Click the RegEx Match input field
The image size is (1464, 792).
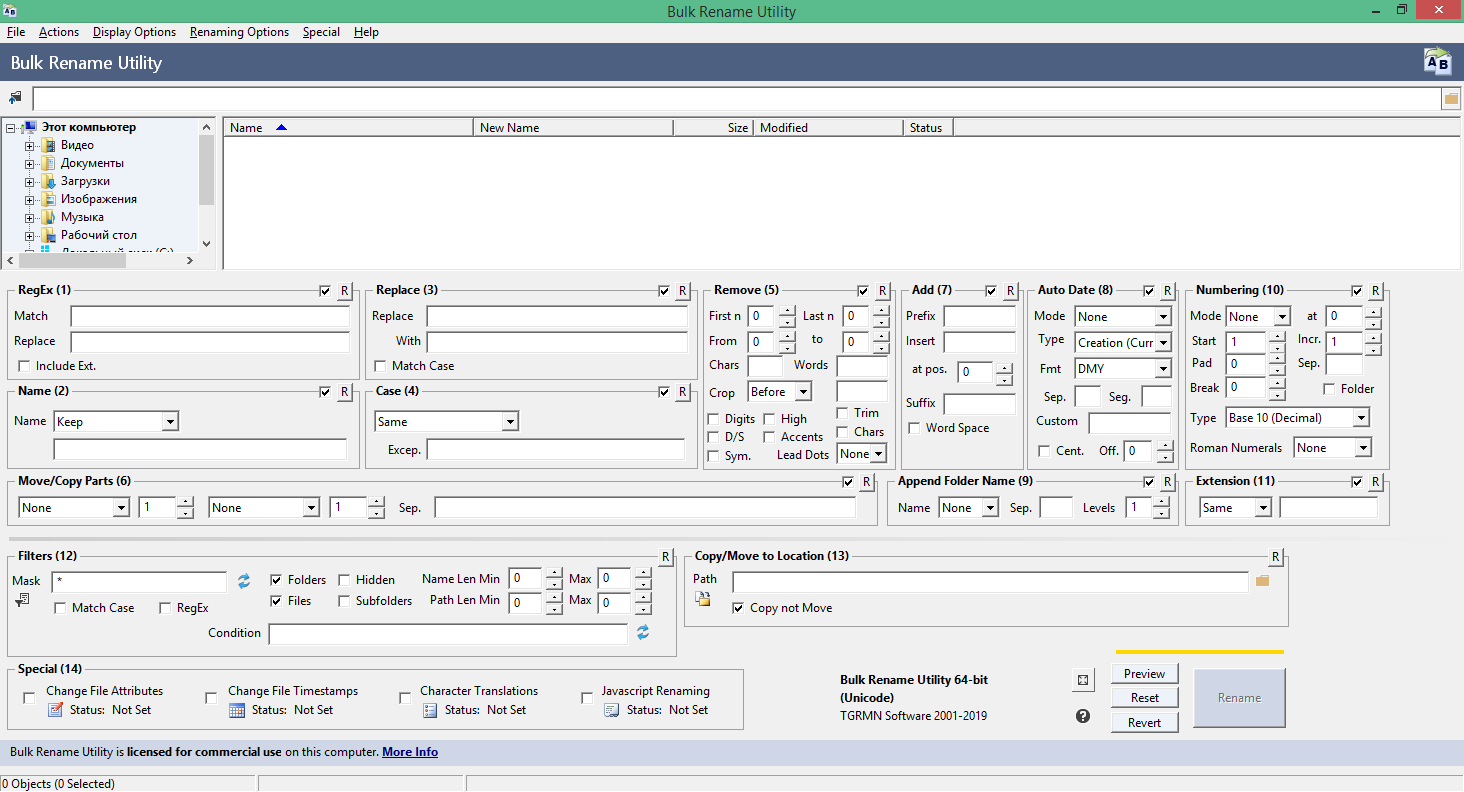[210, 317]
